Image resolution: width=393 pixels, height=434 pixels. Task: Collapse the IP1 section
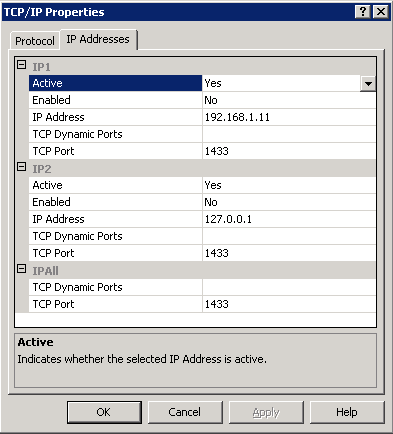[x=21, y=65]
